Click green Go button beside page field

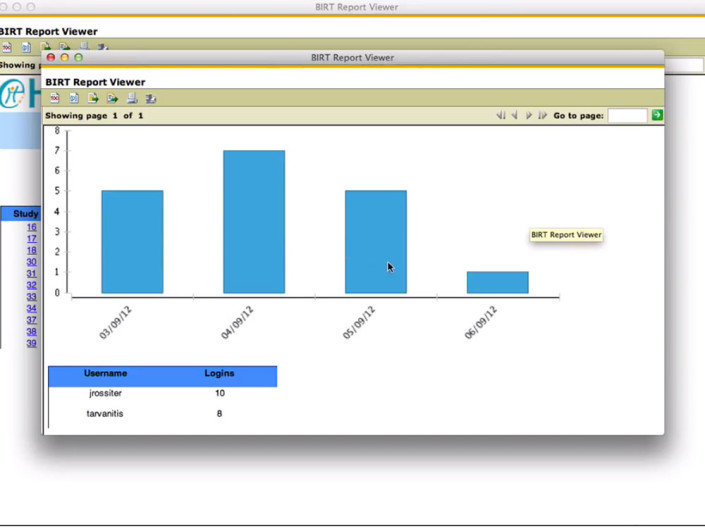pyautogui.click(x=657, y=115)
